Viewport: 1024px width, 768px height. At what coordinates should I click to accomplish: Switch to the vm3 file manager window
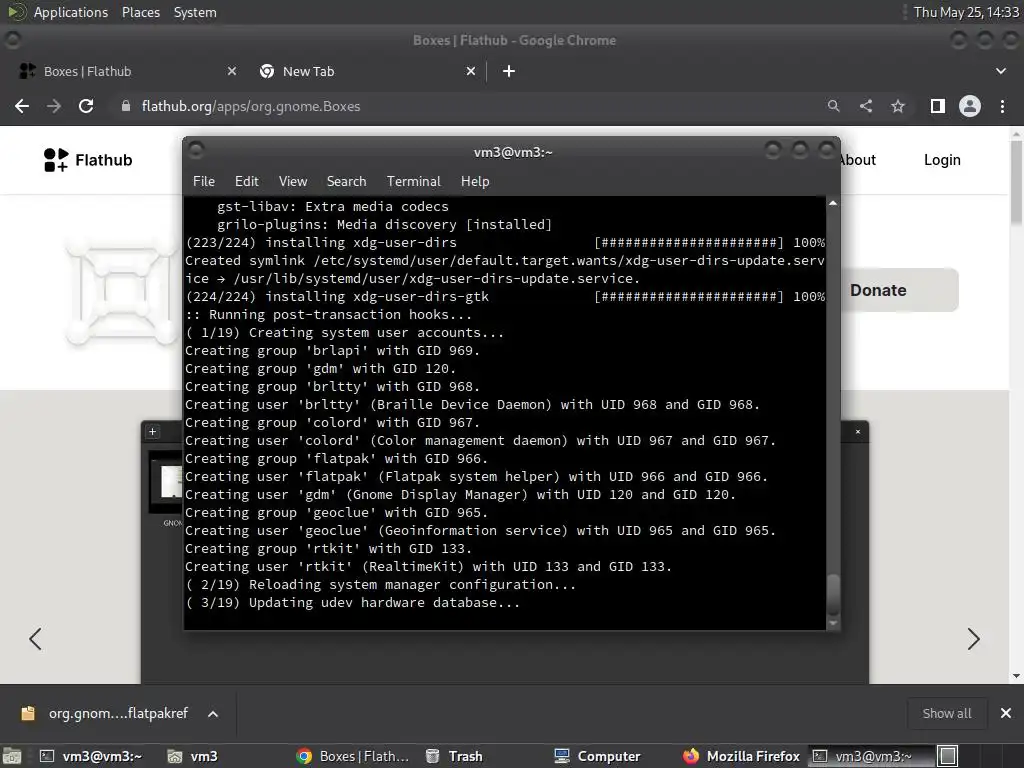(x=193, y=756)
